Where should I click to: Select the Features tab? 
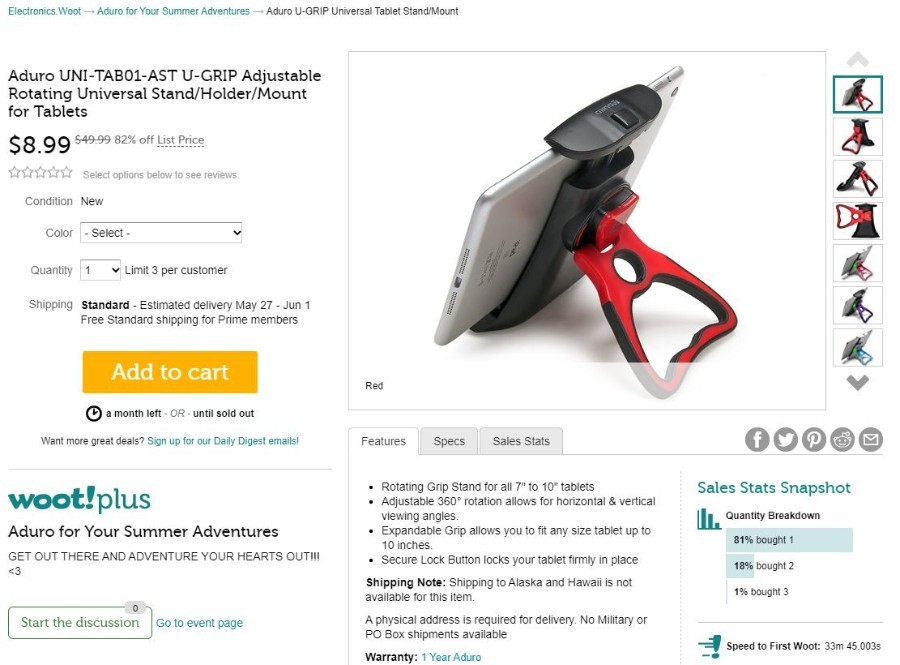(x=383, y=441)
